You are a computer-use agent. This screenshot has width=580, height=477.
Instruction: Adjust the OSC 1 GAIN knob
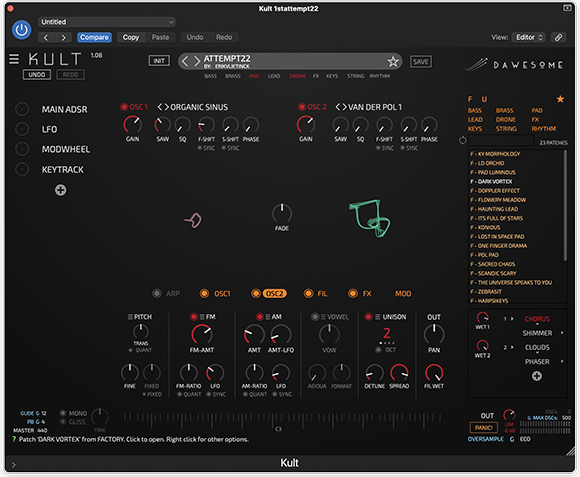click(132, 125)
